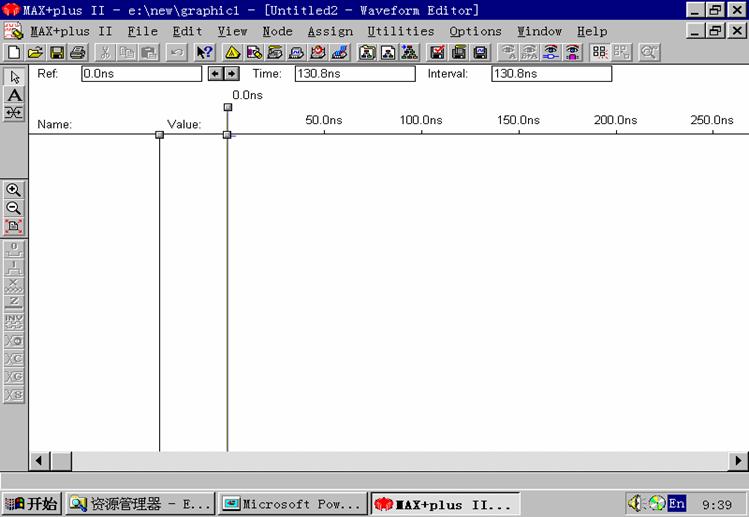Image resolution: width=749 pixels, height=517 pixels.
Task: Open the File menu
Action: [142, 32]
